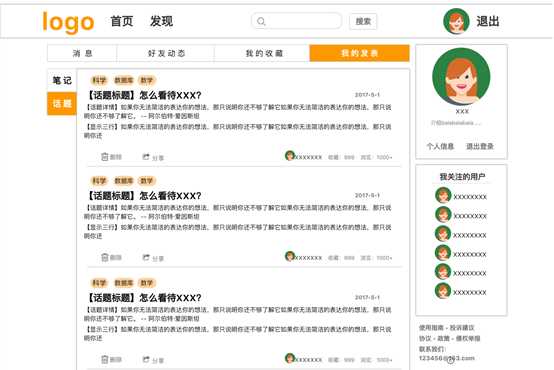
Task: Switch to the 消息 tab
Action: click(82, 53)
